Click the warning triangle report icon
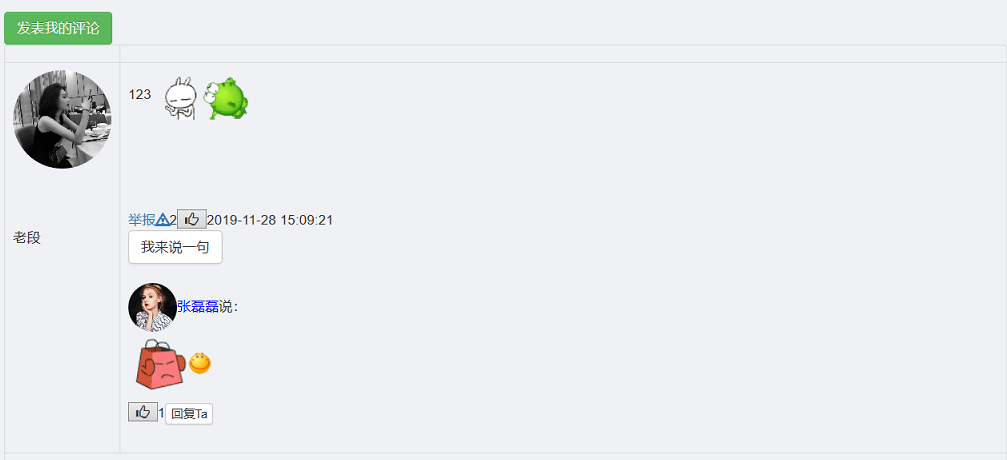This screenshot has height=460, width=1007. point(162,220)
